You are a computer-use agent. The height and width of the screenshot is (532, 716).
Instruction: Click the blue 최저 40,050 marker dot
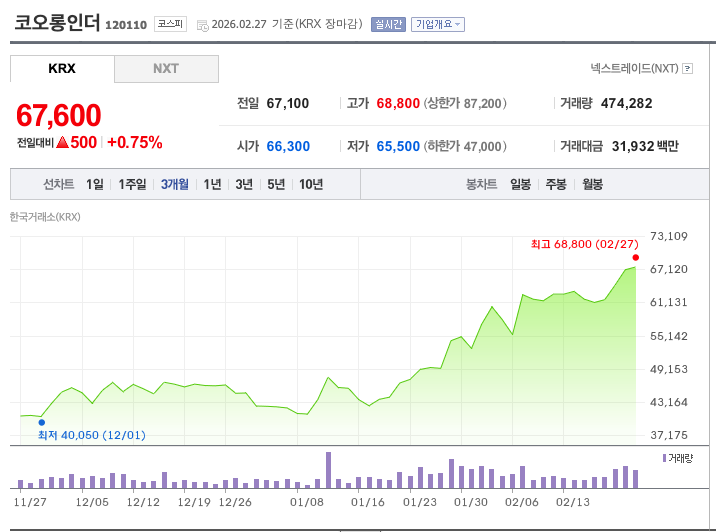point(42,422)
